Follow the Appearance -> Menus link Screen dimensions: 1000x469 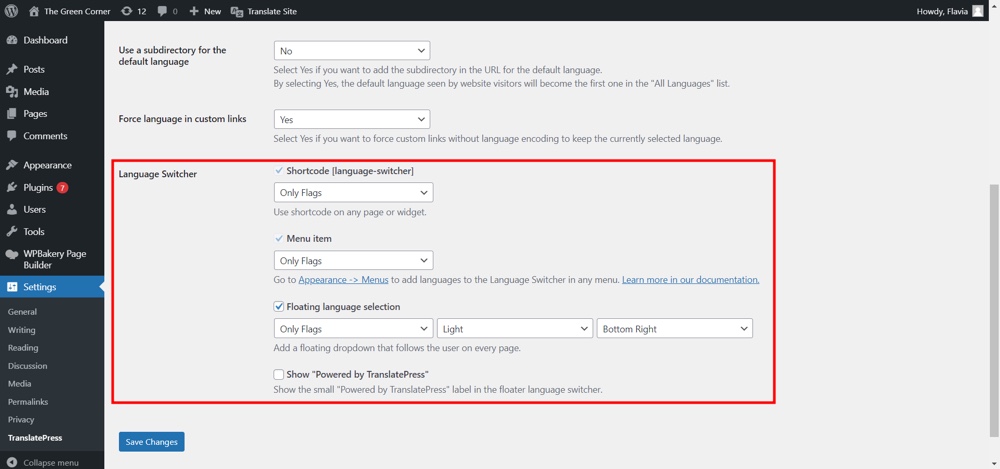[343, 279]
